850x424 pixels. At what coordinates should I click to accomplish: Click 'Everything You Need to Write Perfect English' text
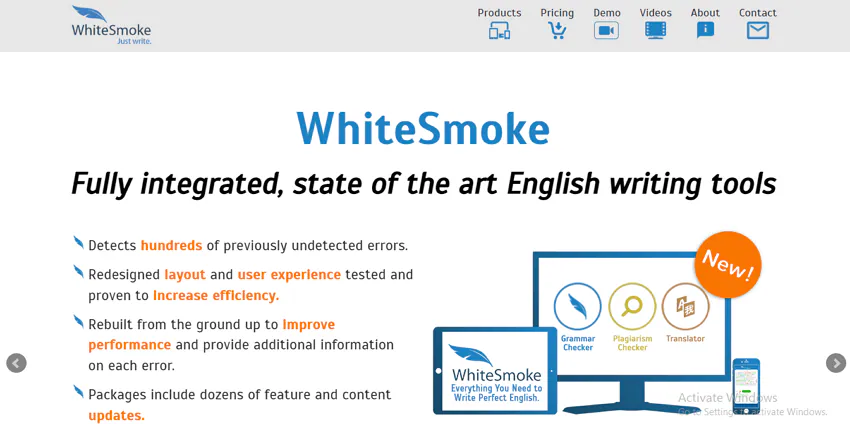pyautogui.click(x=497, y=393)
